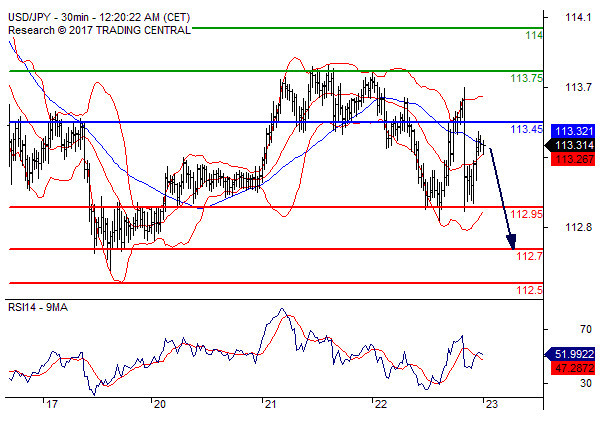Click the green 113.75 resistance label
608x423 pixels.
[527, 78]
